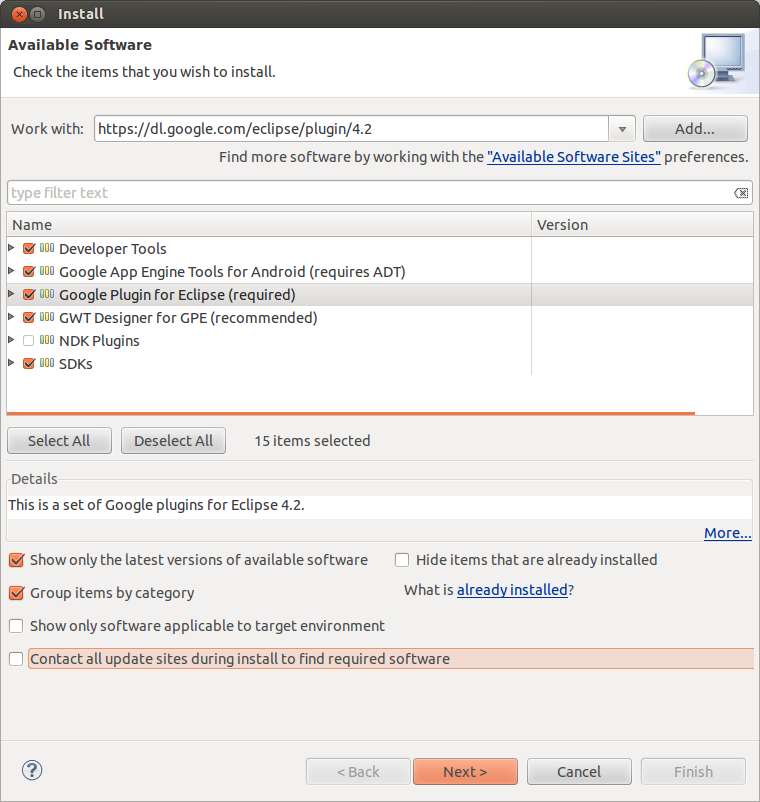Image resolution: width=760 pixels, height=802 pixels.
Task: Click the install CD monitor icon
Action: (716, 61)
